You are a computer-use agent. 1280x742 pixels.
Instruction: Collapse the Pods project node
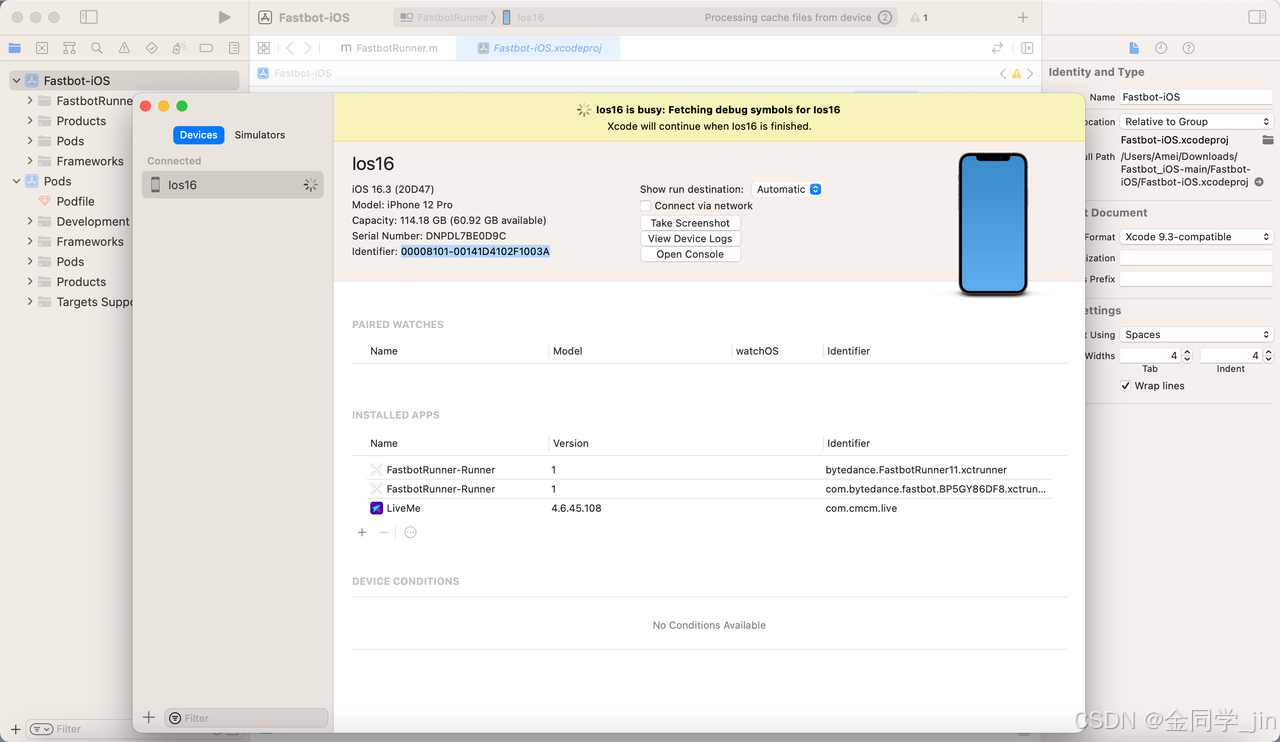pos(16,181)
